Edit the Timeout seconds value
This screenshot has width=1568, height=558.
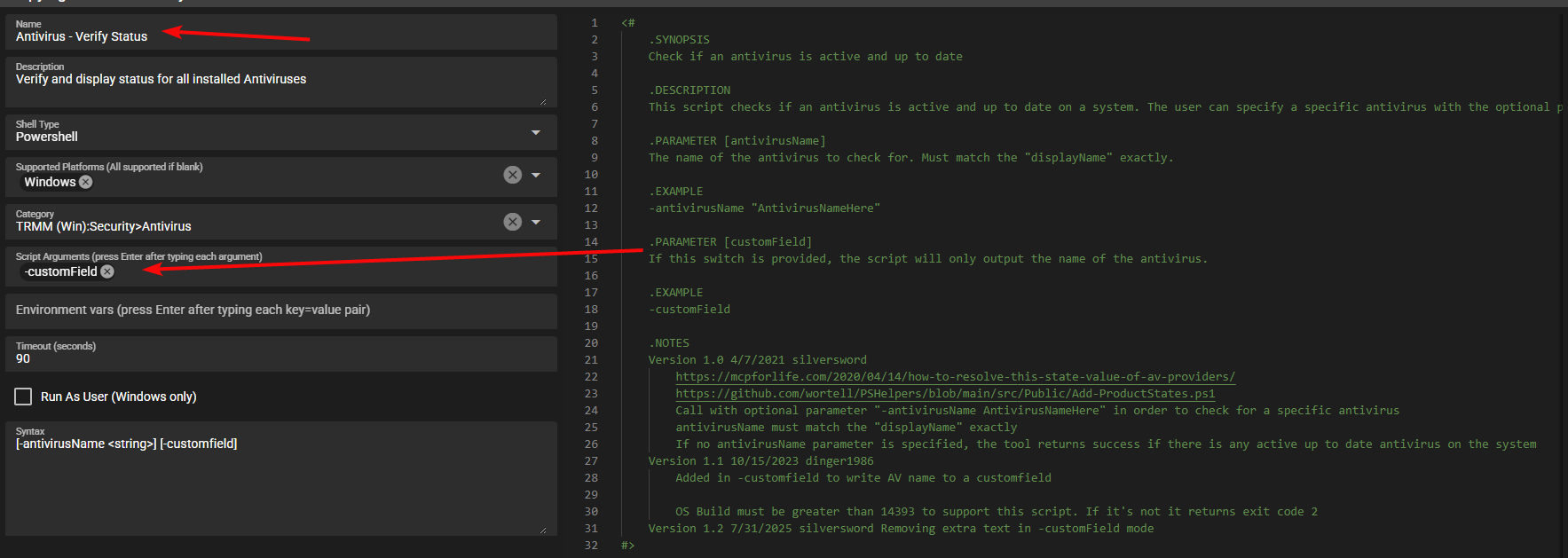pos(281,353)
